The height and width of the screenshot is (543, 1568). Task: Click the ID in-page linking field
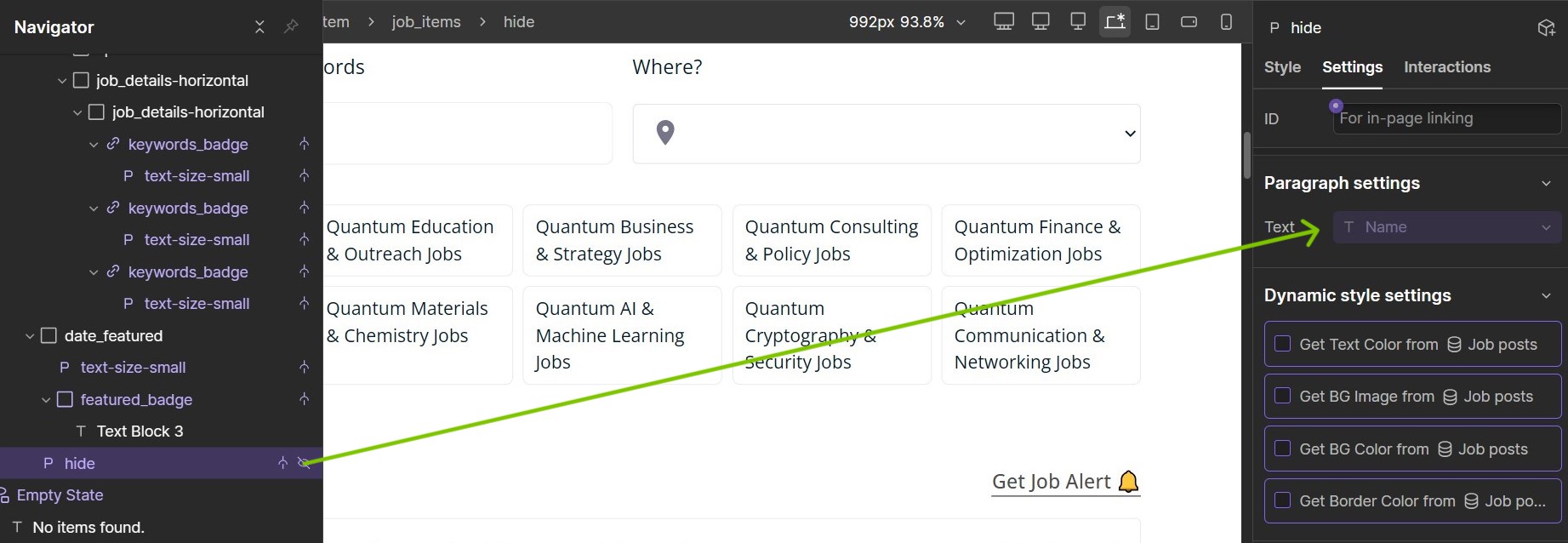[x=1446, y=118]
